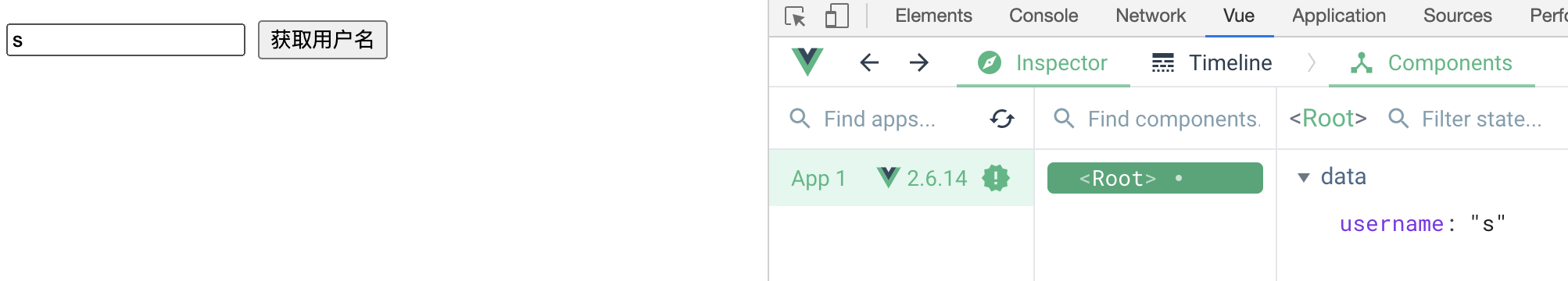The image size is (1568, 281).
Task: Select the inspect element cursor icon
Action: (796, 16)
